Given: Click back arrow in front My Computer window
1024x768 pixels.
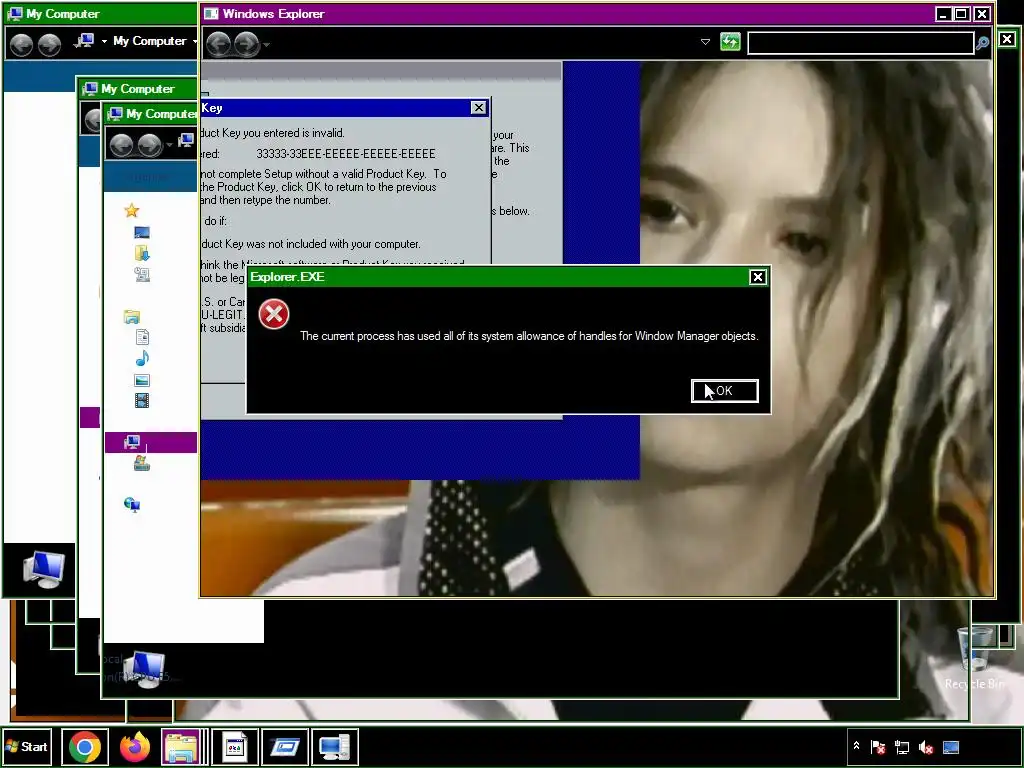Looking at the screenshot, I should click(121, 144).
